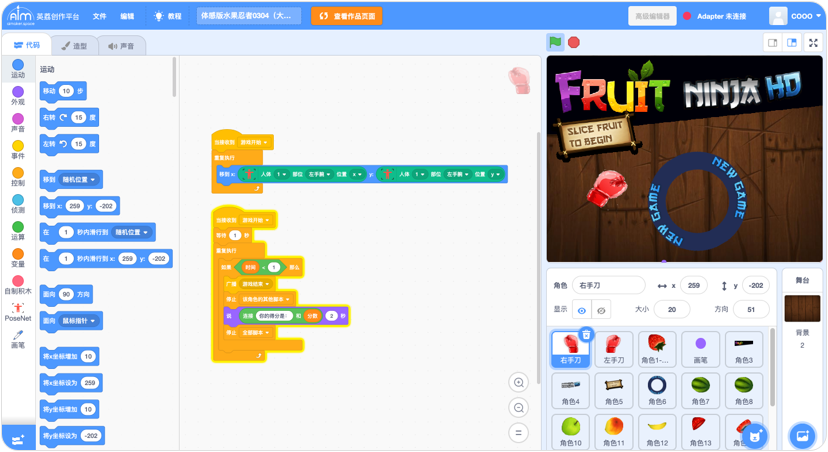Select the 自制积木 custom blocks category
Image resolution: width=828 pixels, height=452 pixels.
click(18, 285)
